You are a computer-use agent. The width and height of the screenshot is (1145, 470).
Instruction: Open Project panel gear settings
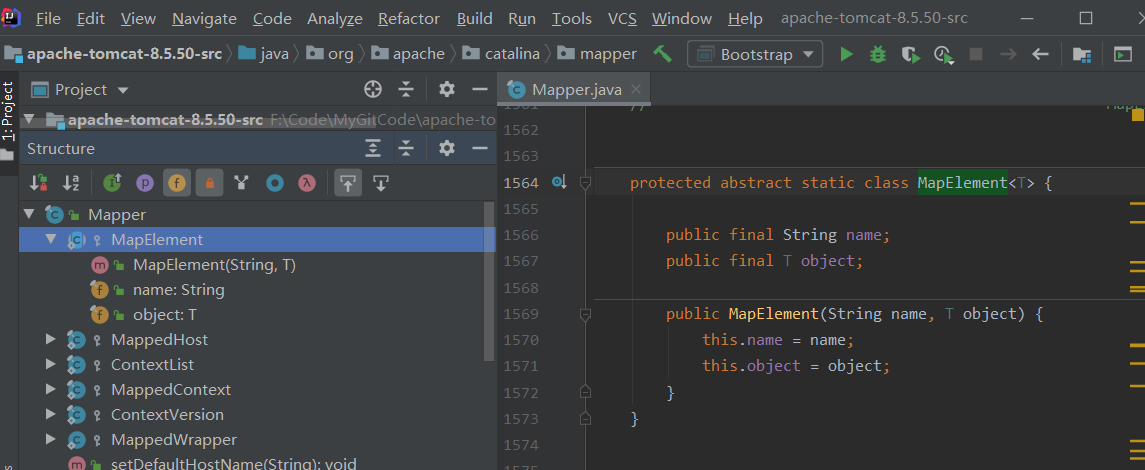click(447, 89)
